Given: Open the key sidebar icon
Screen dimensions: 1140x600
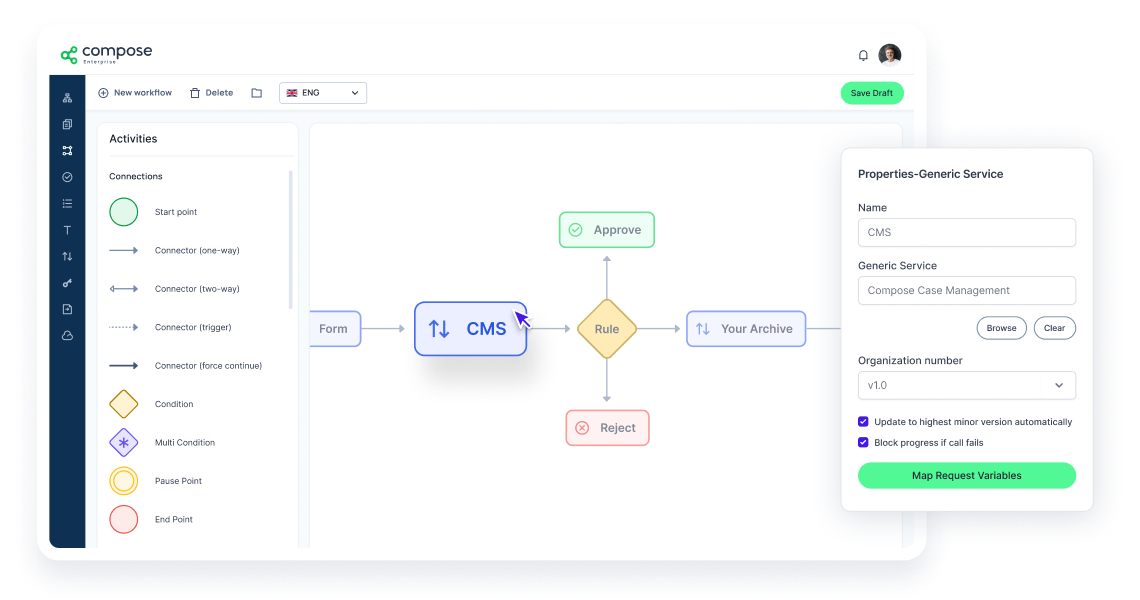Looking at the screenshot, I should (x=67, y=283).
